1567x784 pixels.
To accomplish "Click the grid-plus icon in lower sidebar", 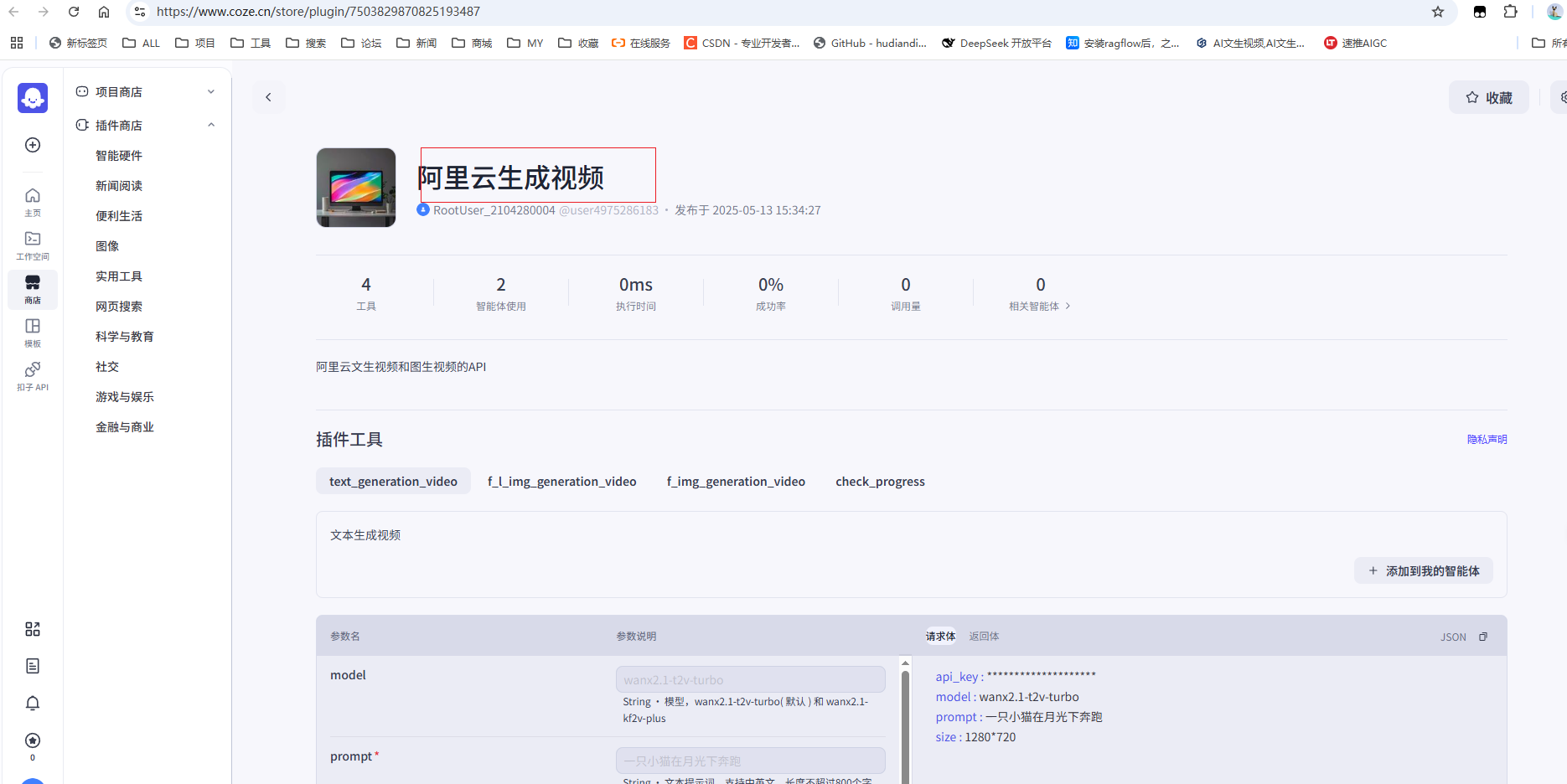I will point(33,629).
